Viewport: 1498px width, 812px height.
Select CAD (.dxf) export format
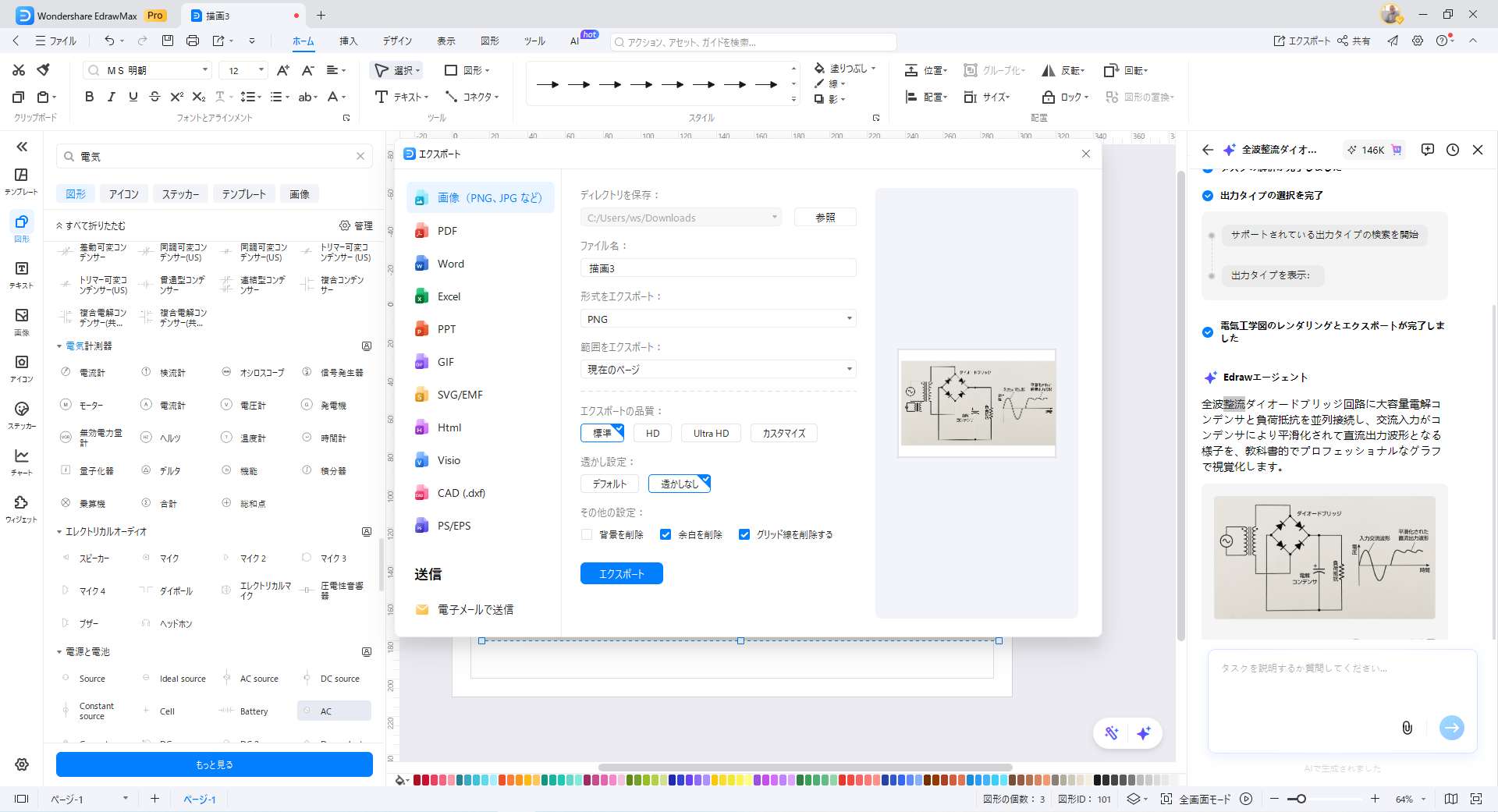460,493
